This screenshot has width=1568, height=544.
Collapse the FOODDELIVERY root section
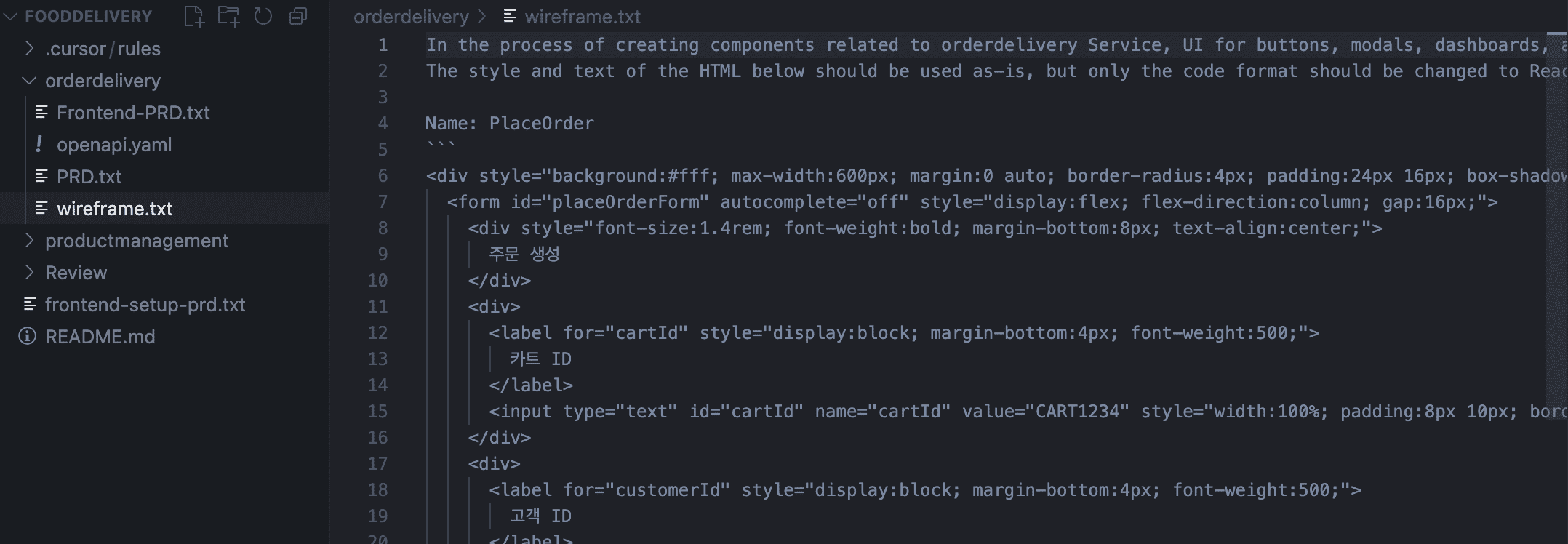coord(10,16)
